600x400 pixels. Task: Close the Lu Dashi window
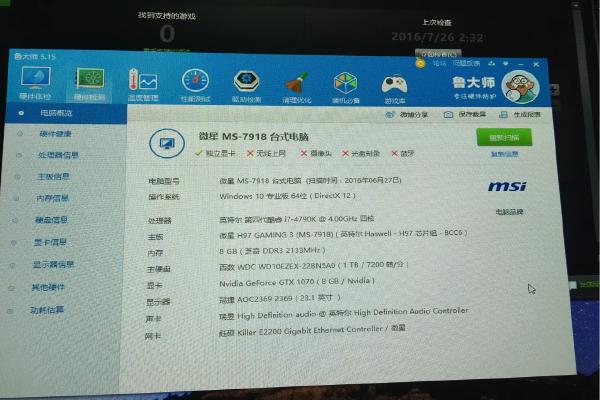[x=536, y=64]
